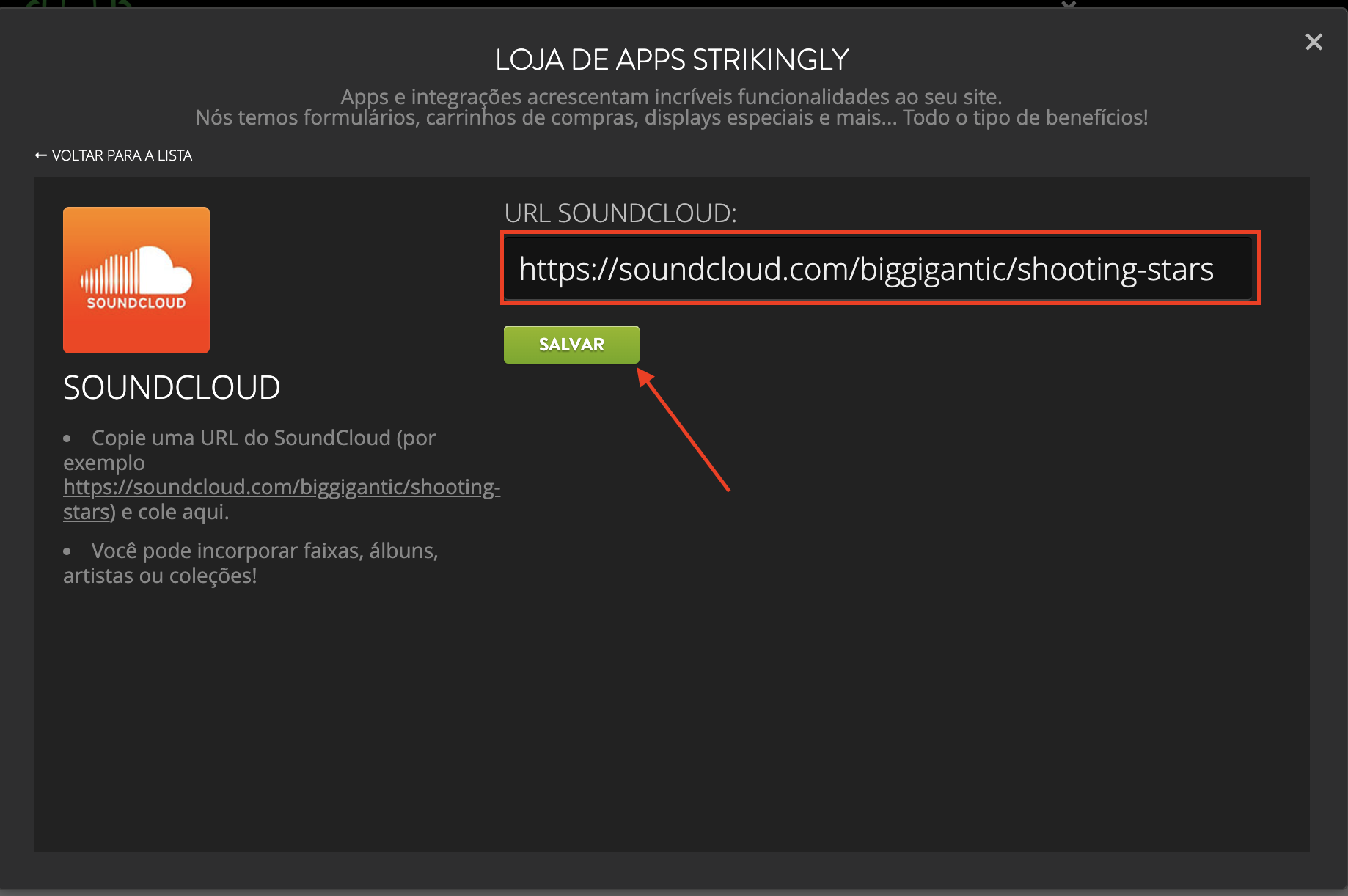Click the SOUNDCLOUD app title text

172,387
